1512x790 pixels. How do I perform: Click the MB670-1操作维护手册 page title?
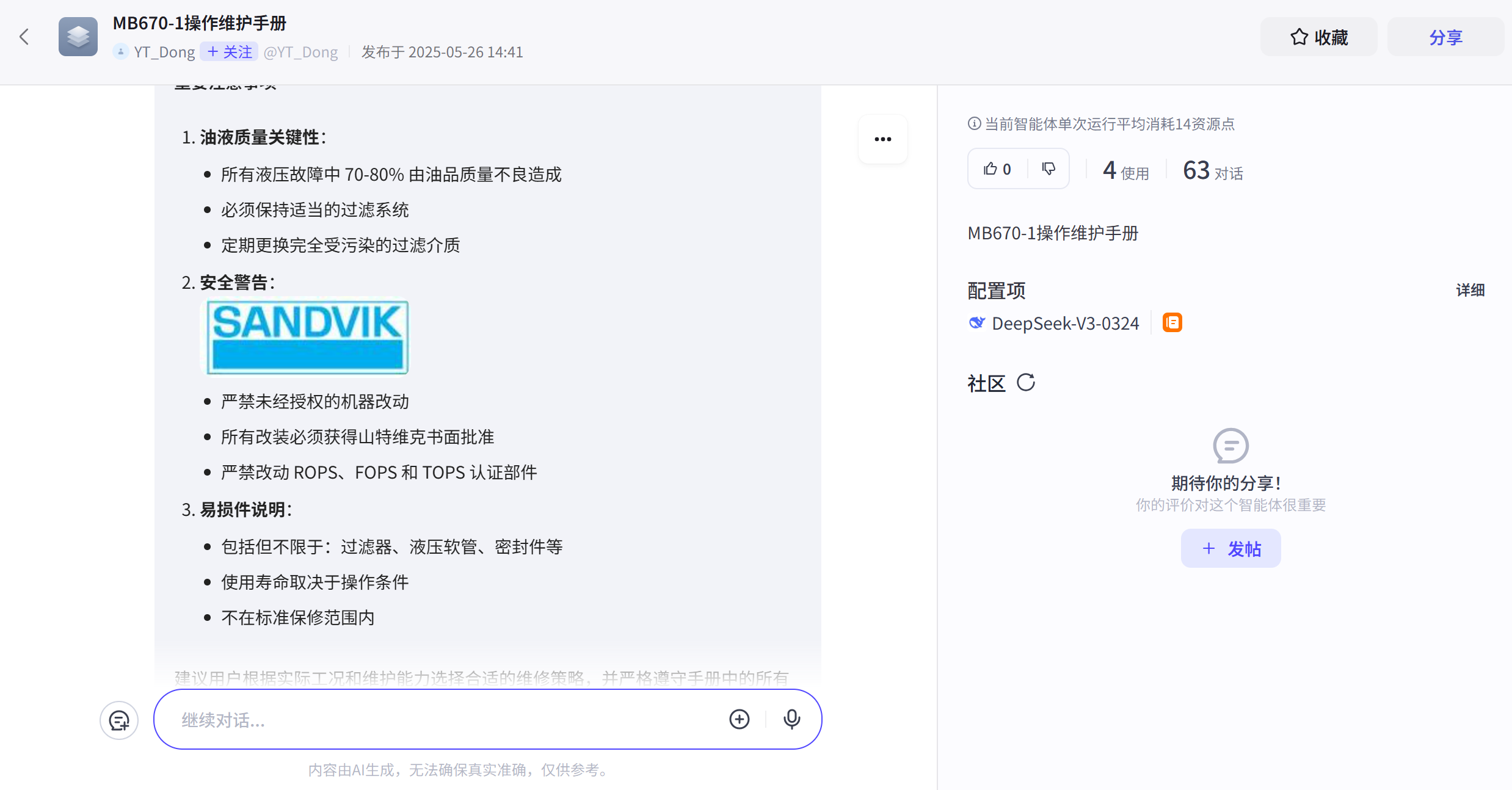(x=200, y=23)
